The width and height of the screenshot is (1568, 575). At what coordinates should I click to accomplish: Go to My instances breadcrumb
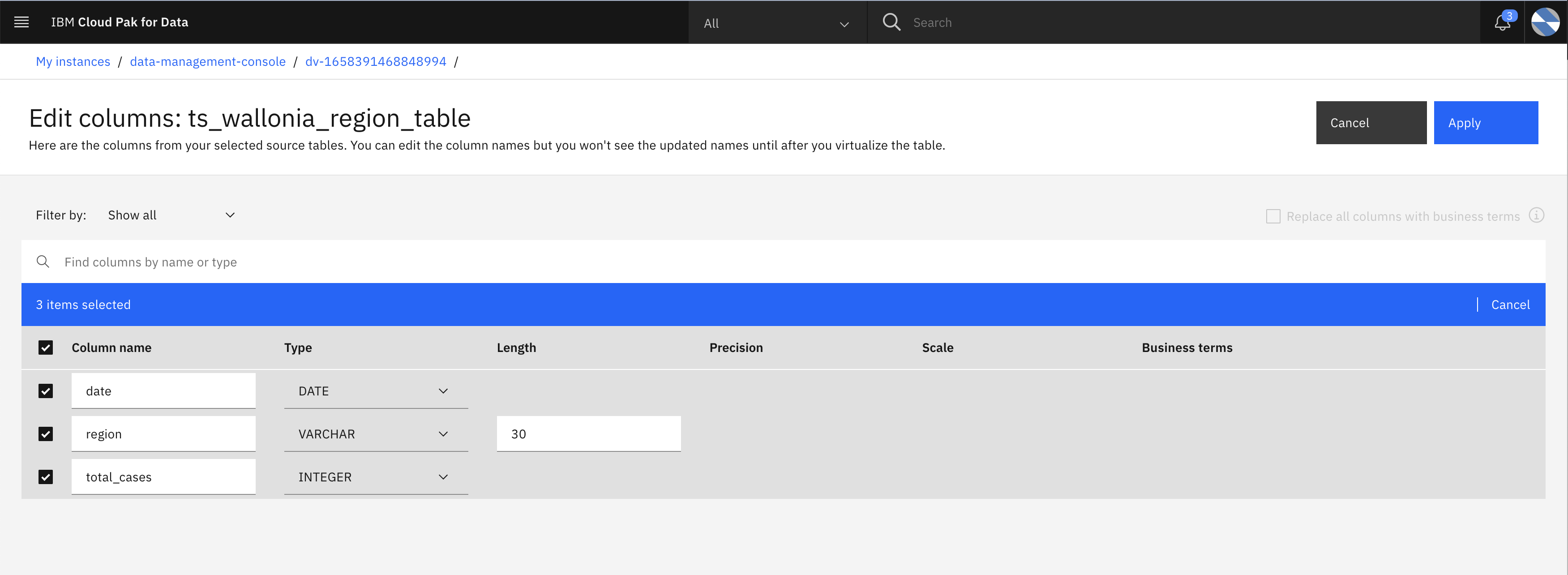tap(73, 61)
